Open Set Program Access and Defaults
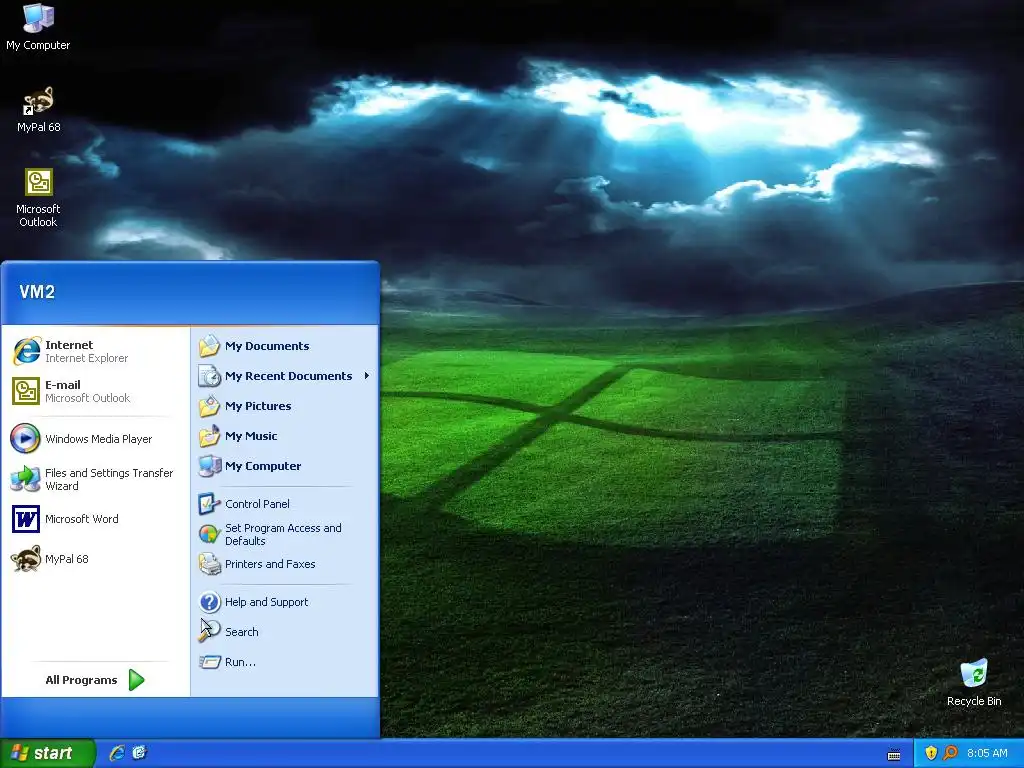The width and height of the screenshot is (1024, 768). click(x=285, y=534)
